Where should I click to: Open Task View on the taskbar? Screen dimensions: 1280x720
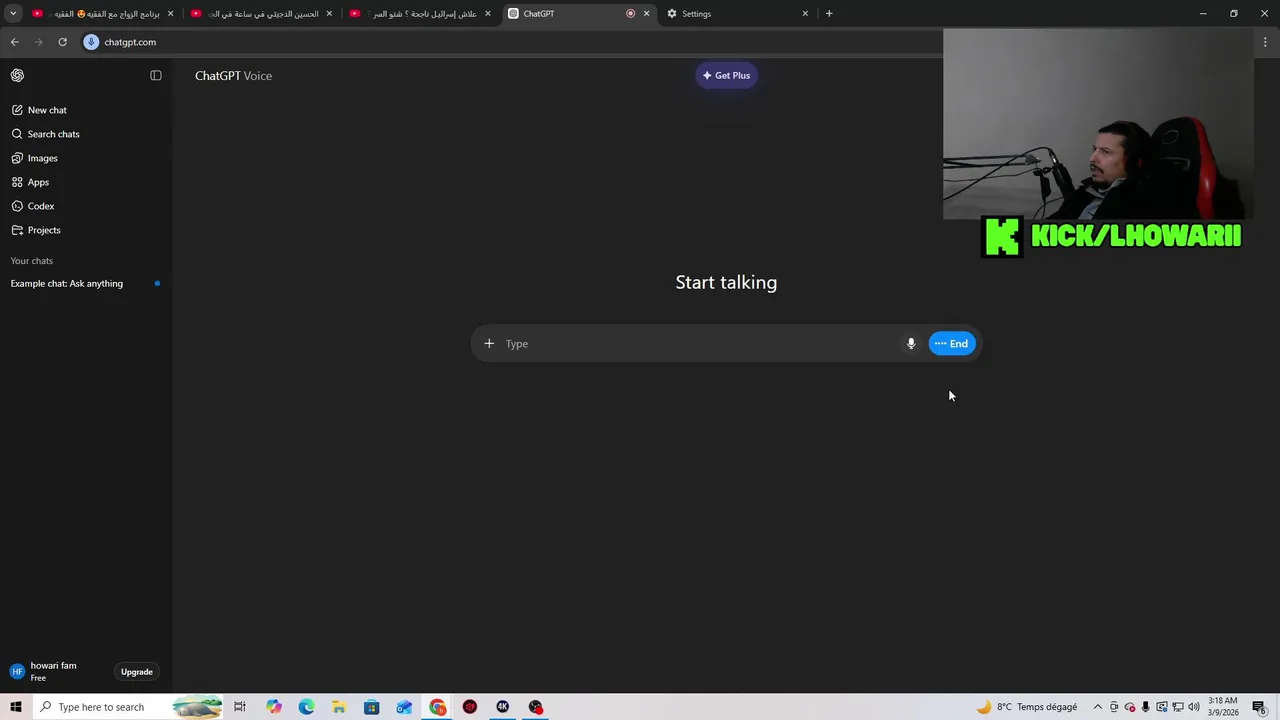[240, 707]
